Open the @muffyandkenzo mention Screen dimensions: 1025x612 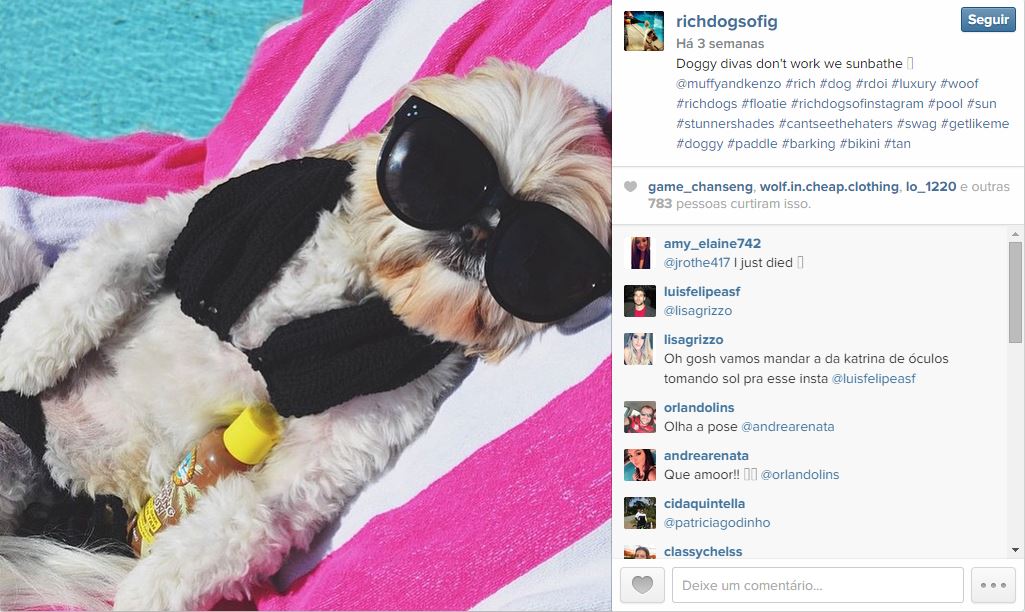pos(728,84)
